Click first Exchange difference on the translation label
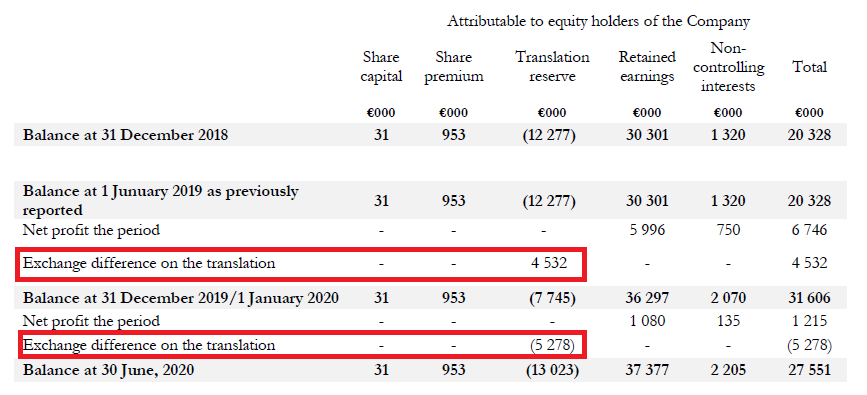The width and height of the screenshot is (867, 395). tap(149, 263)
